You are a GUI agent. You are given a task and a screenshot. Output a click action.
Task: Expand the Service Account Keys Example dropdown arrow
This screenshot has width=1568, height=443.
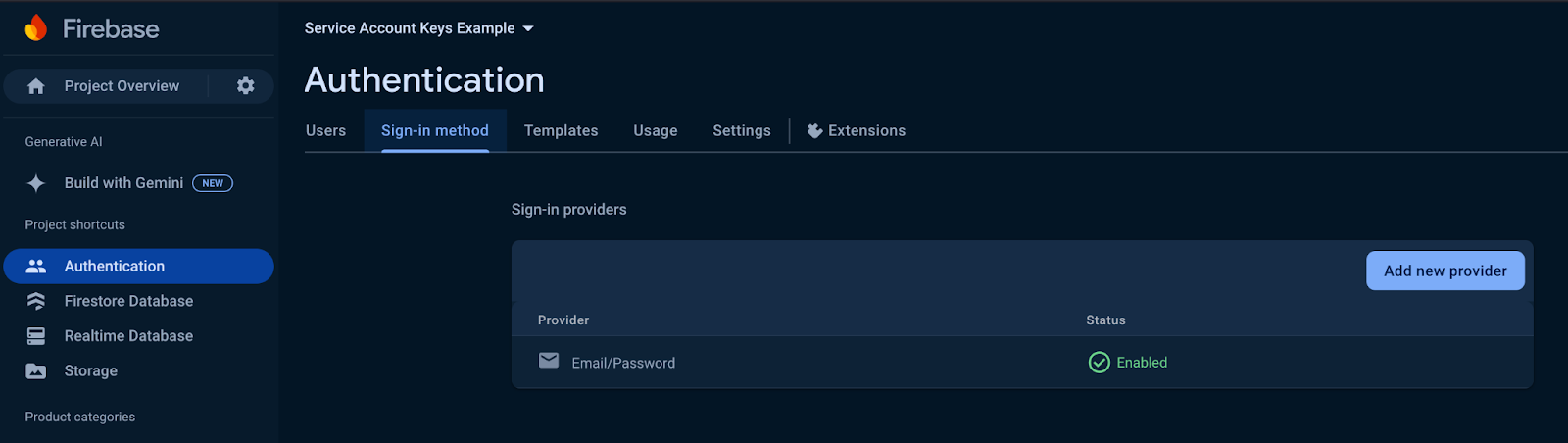click(x=528, y=28)
